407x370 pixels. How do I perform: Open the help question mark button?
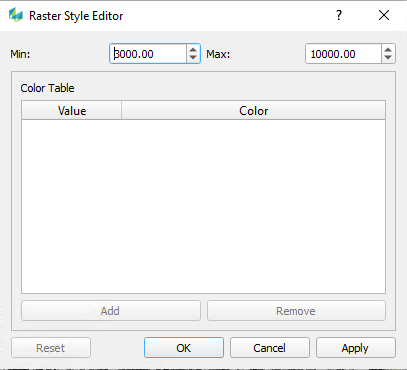(339, 15)
